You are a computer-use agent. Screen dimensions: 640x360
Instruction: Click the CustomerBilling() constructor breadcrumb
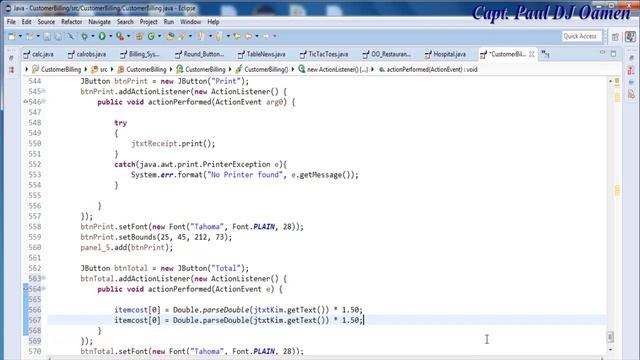(x=262, y=70)
